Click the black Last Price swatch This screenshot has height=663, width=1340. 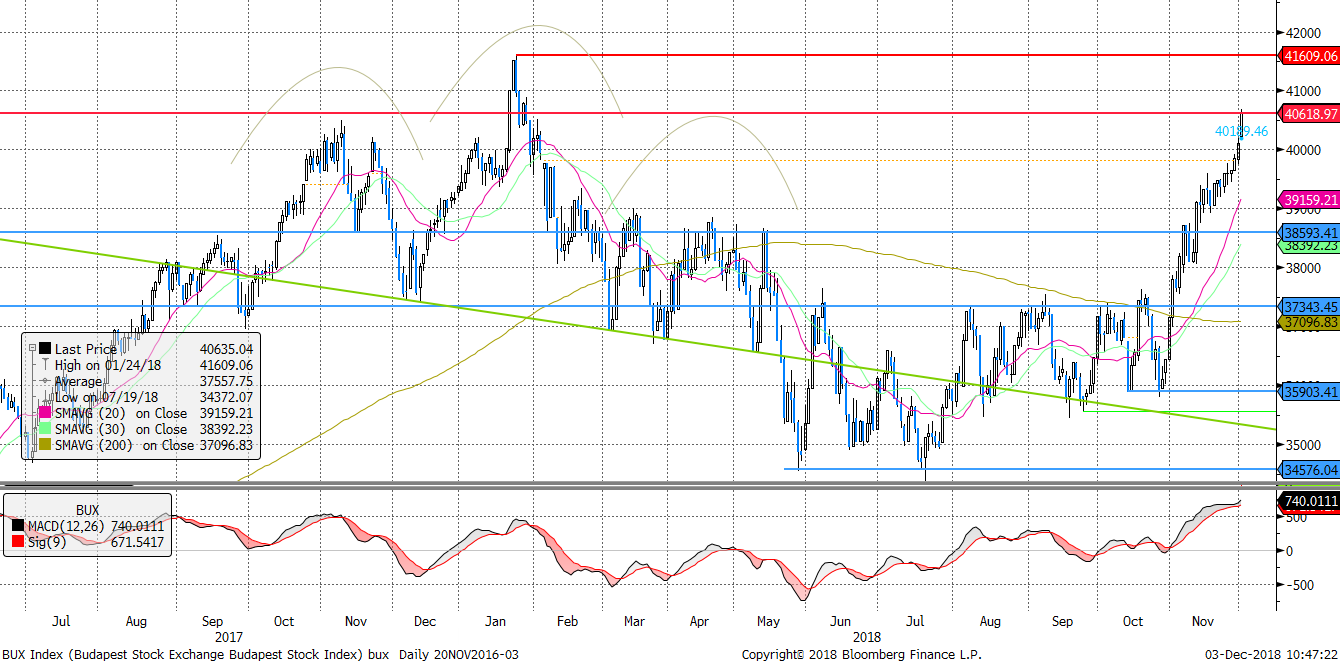point(45,349)
